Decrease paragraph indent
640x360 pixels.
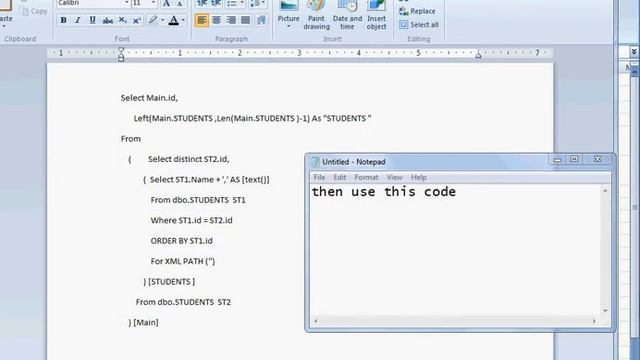(x=202, y=4)
